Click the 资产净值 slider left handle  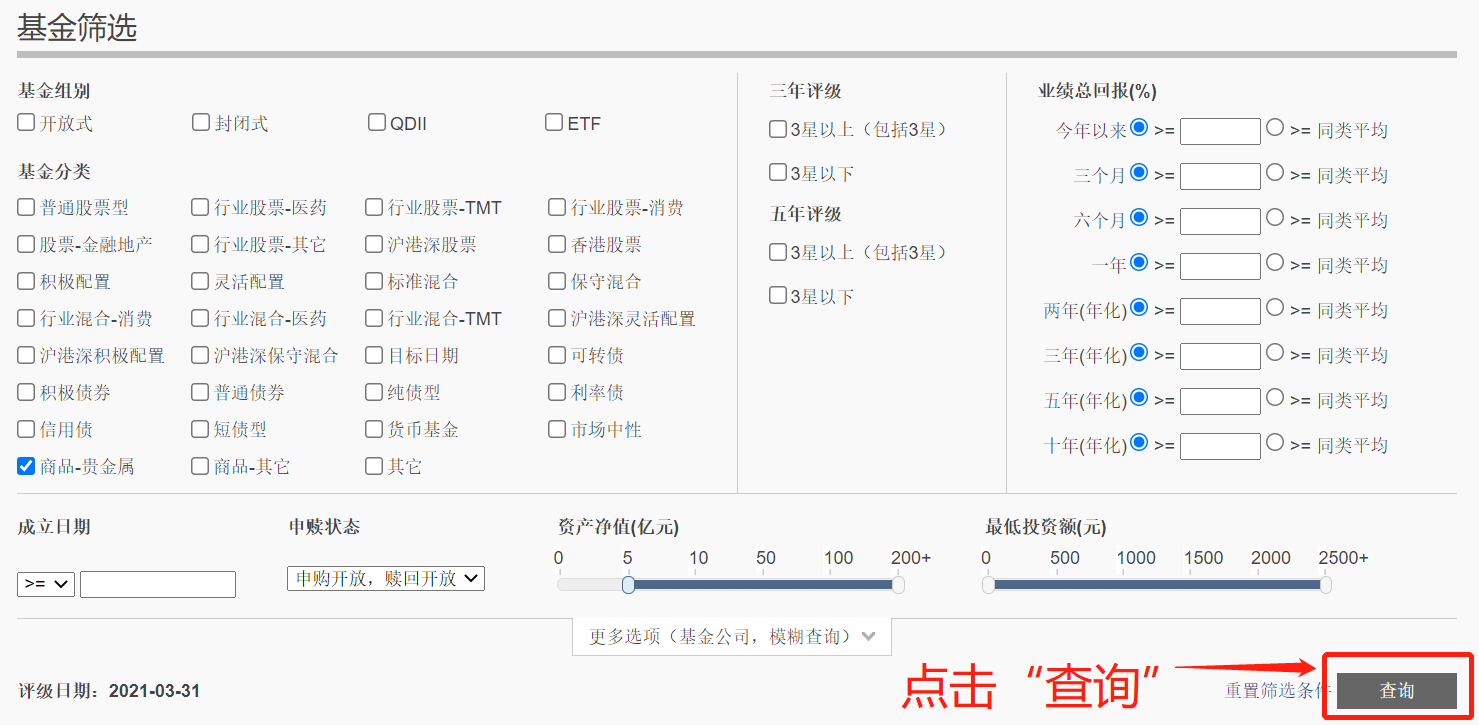click(628, 585)
